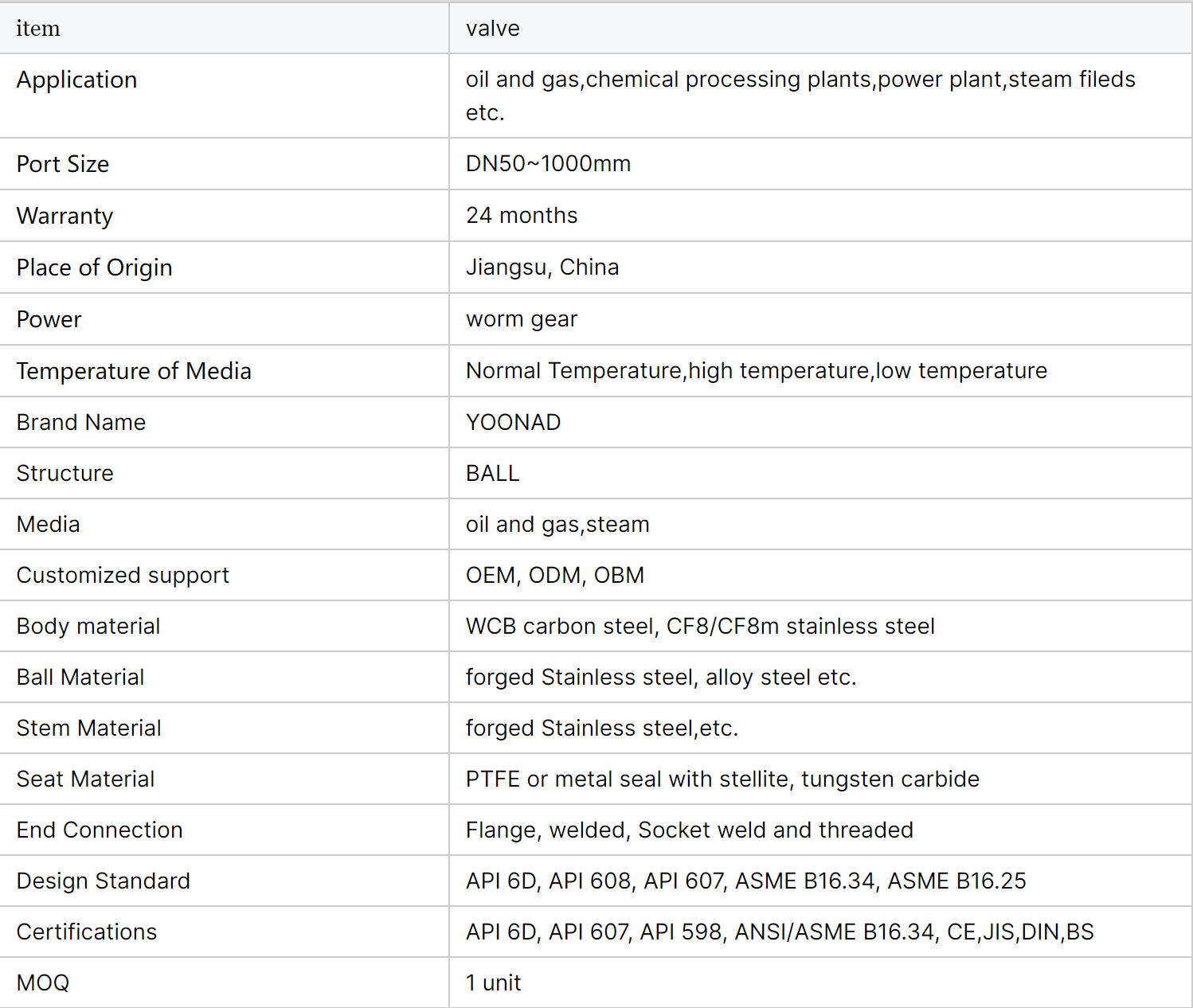Image resolution: width=1193 pixels, height=1008 pixels.
Task: Click the 'Certifications' row label
Action: (87, 932)
